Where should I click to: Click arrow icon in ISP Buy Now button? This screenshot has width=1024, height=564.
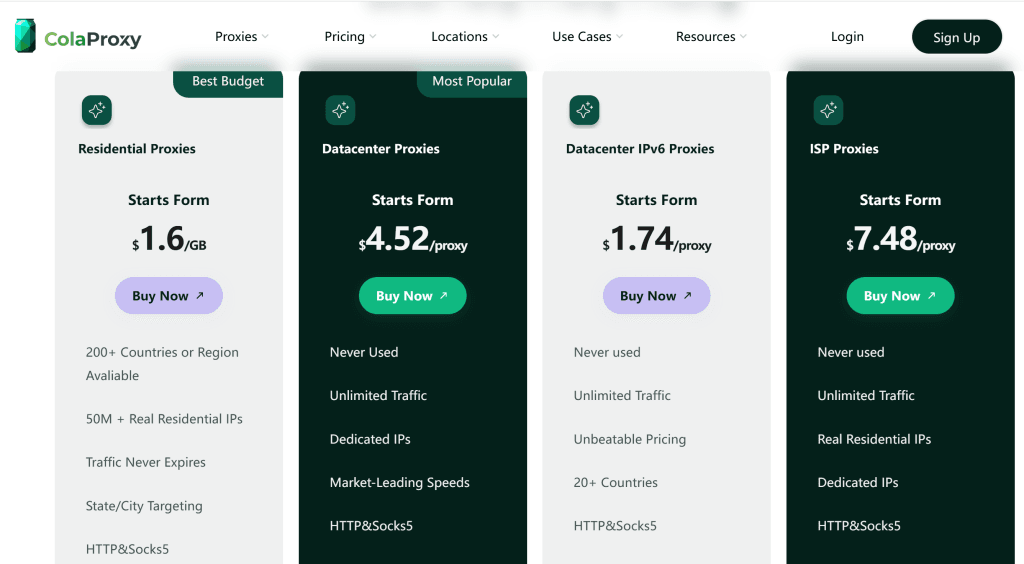tap(932, 296)
